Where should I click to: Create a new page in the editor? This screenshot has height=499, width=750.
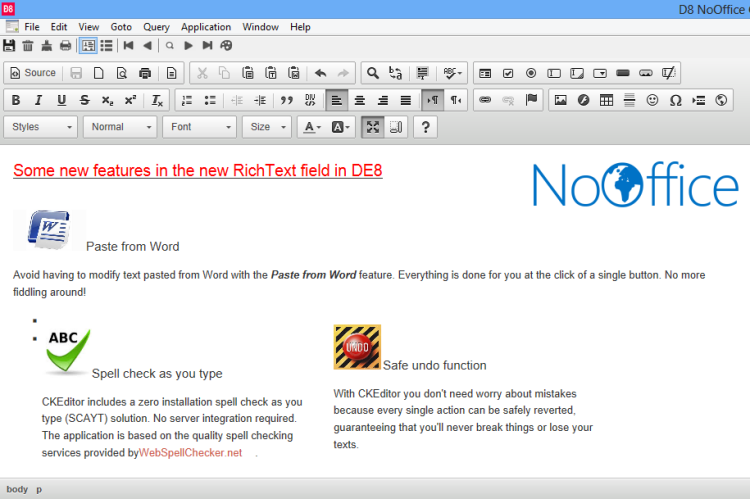[x=99, y=73]
